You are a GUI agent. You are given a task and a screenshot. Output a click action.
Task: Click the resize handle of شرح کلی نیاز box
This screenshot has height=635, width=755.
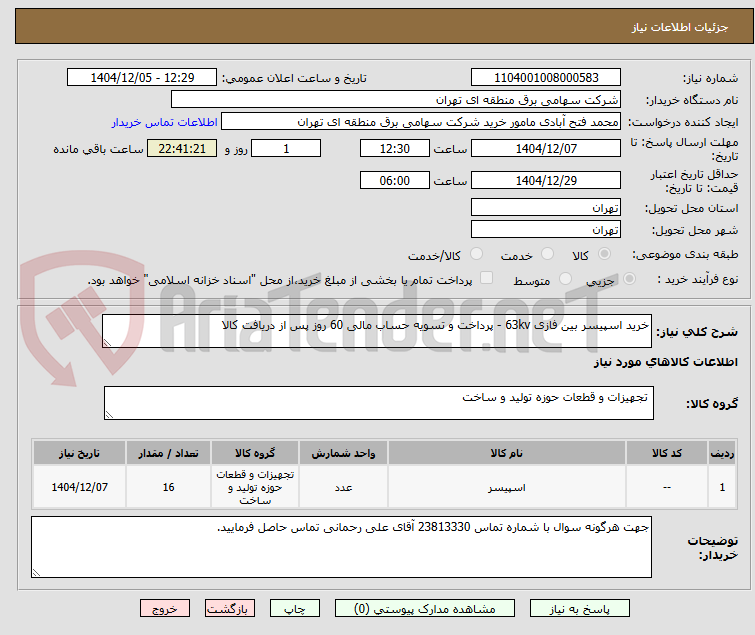point(107,343)
